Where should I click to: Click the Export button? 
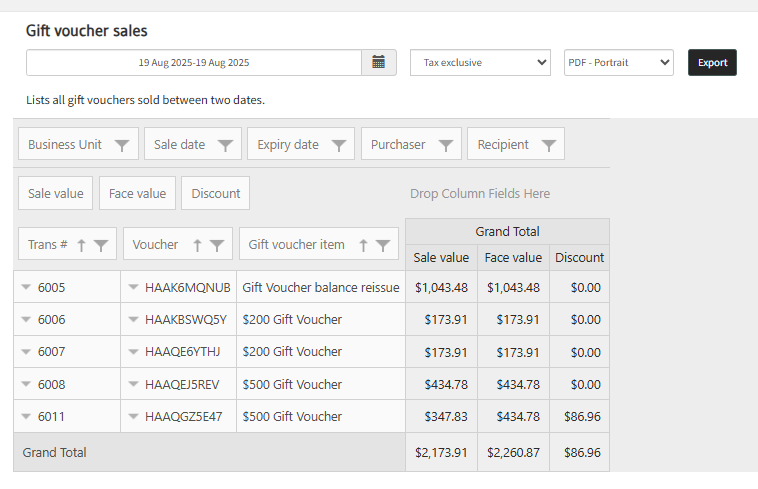click(712, 62)
